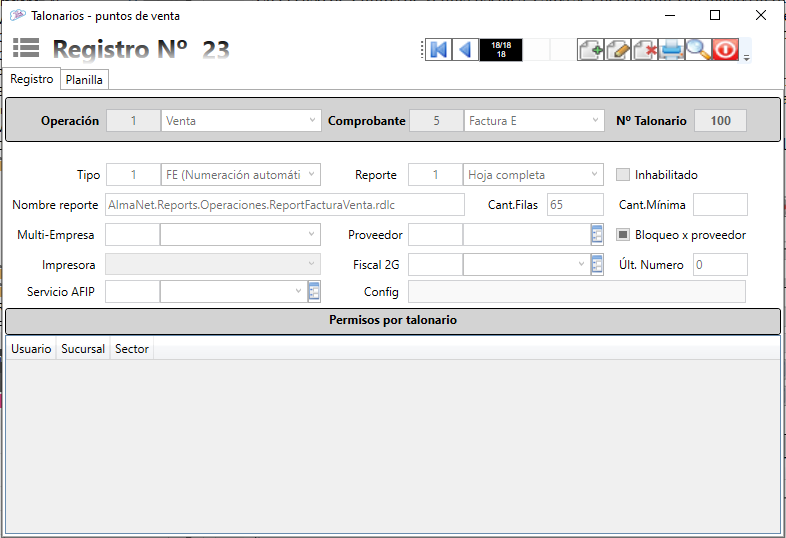Click the Cant.Mínima input field
This screenshot has height=538, width=786.
coord(720,205)
